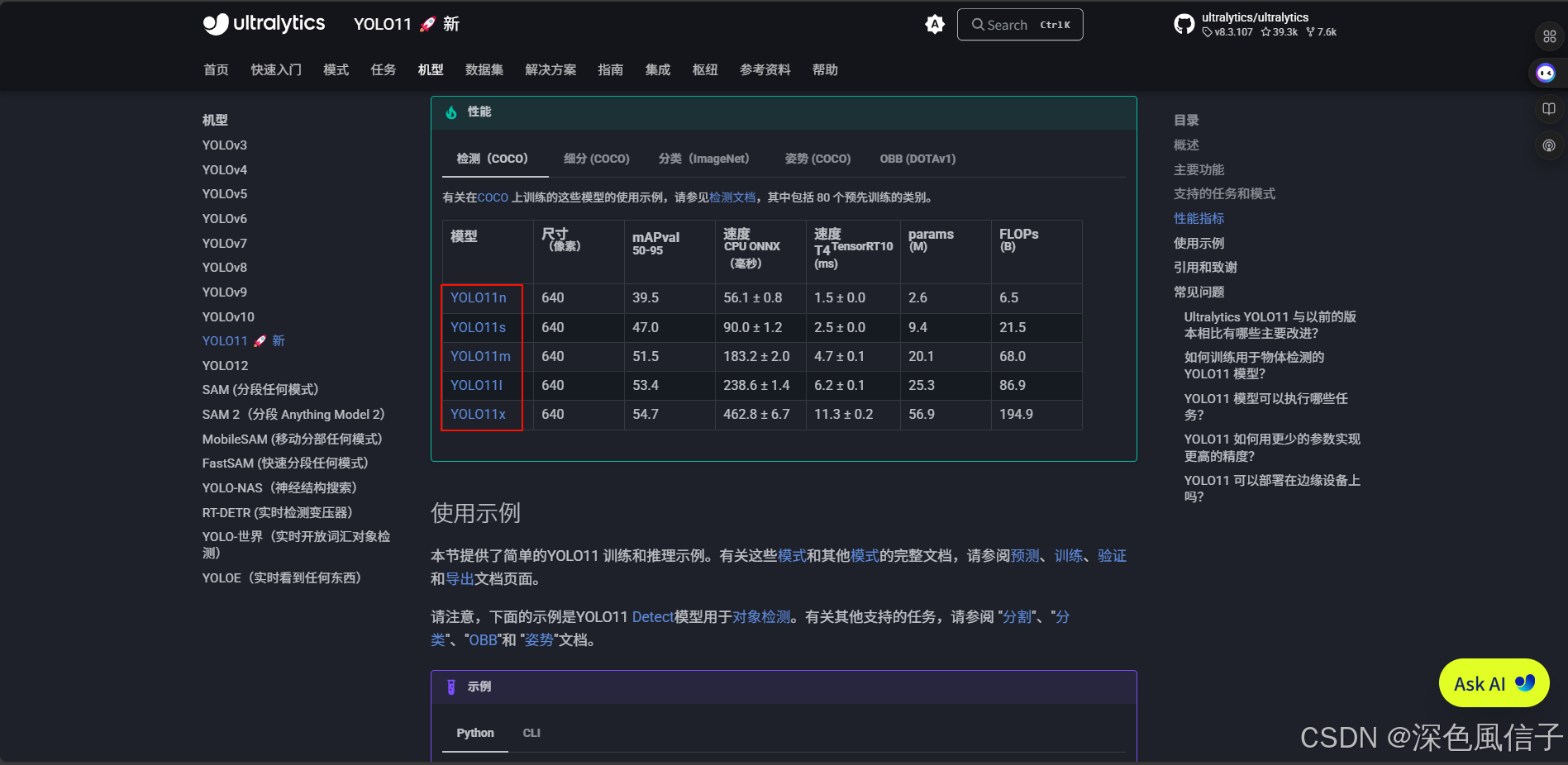1568x765 pixels.
Task: Follow the 训练 link in the paragraph
Action: click(x=1068, y=556)
